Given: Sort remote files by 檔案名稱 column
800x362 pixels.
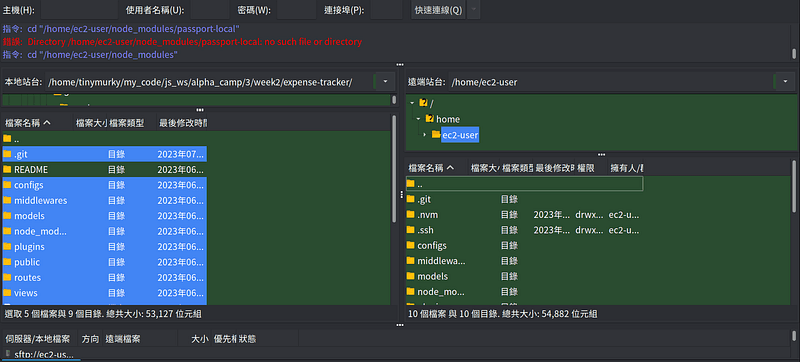Looking at the screenshot, I should [x=437, y=168].
